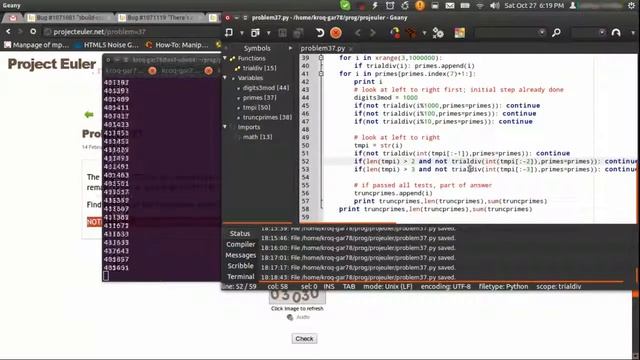Navigate forward one location arrow in Geany

click(373, 33)
